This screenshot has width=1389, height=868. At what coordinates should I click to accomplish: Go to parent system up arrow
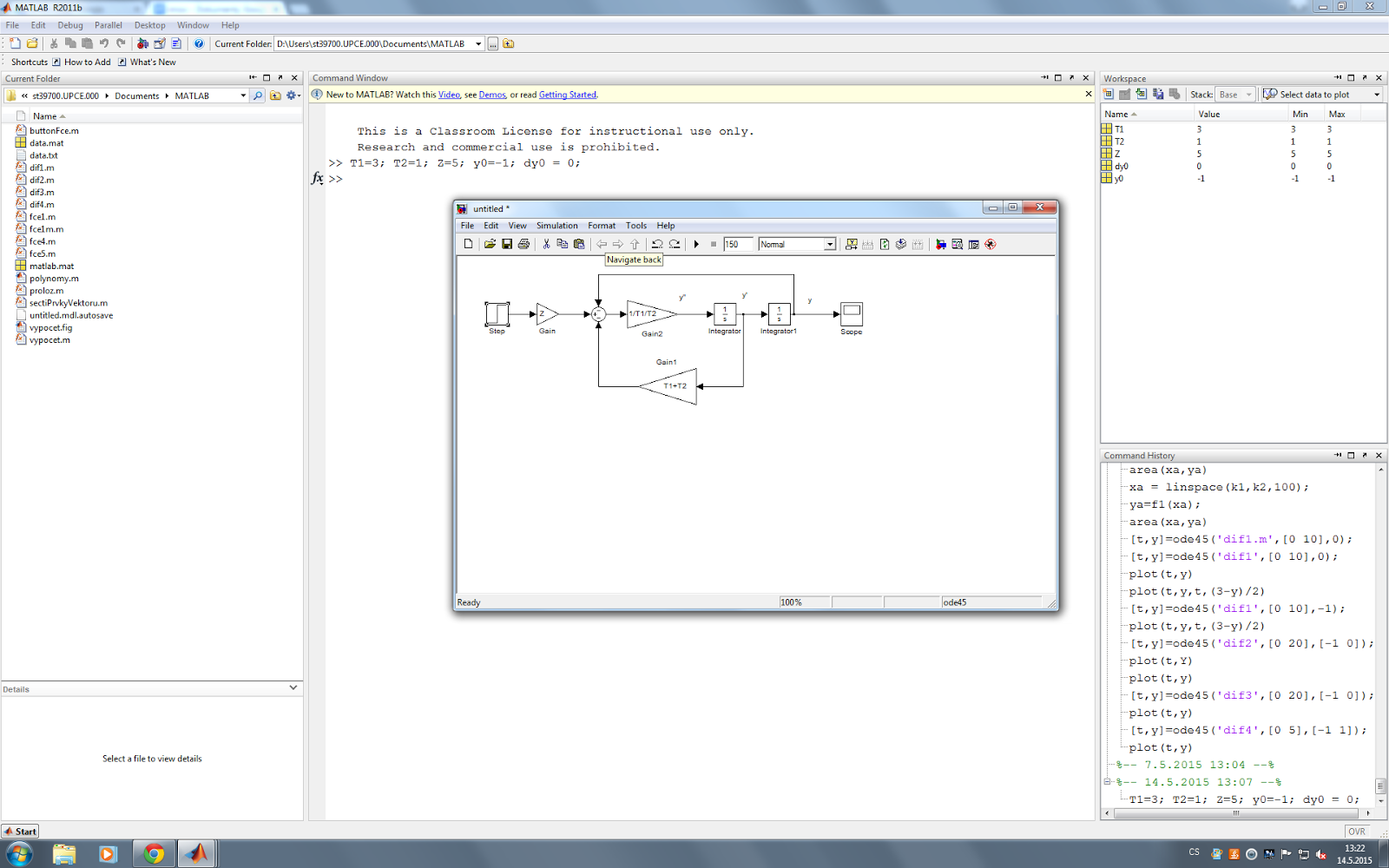pyautogui.click(x=635, y=244)
